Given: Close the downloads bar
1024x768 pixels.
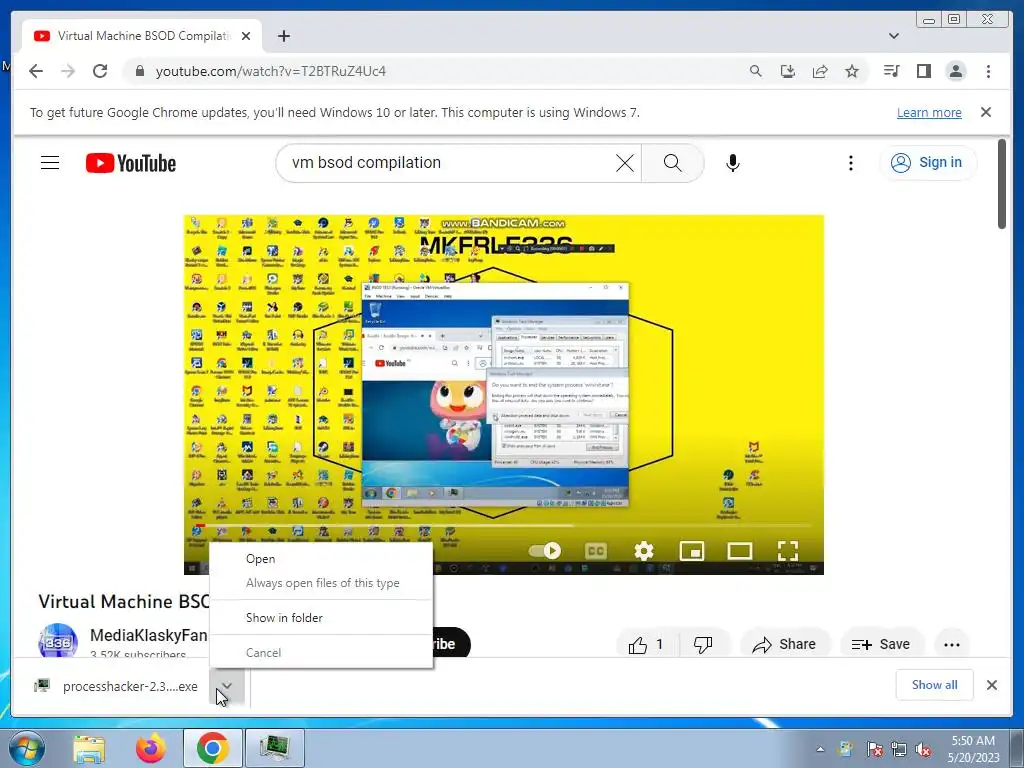Looking at the screenshot, I should tap(991, 684).
